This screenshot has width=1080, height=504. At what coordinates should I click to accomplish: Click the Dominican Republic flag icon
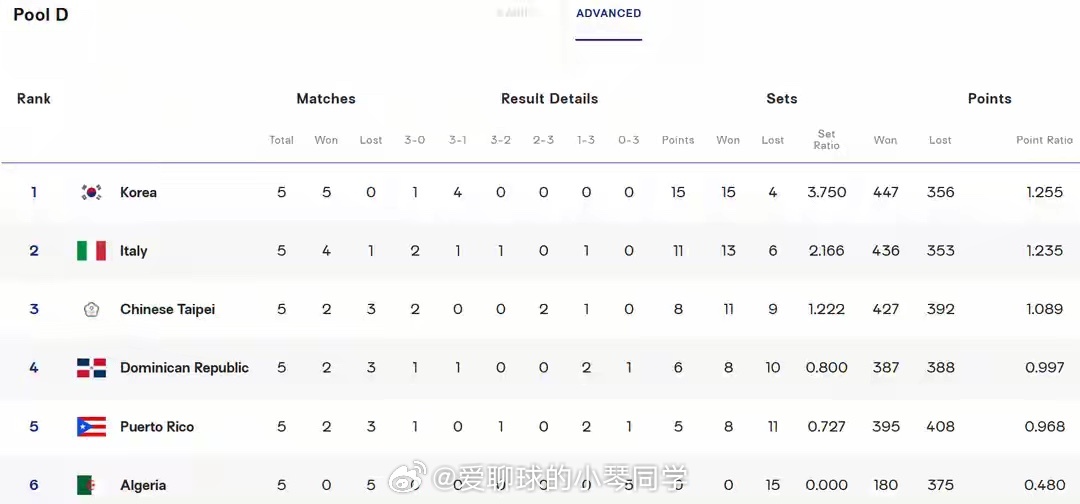point(91,368)
